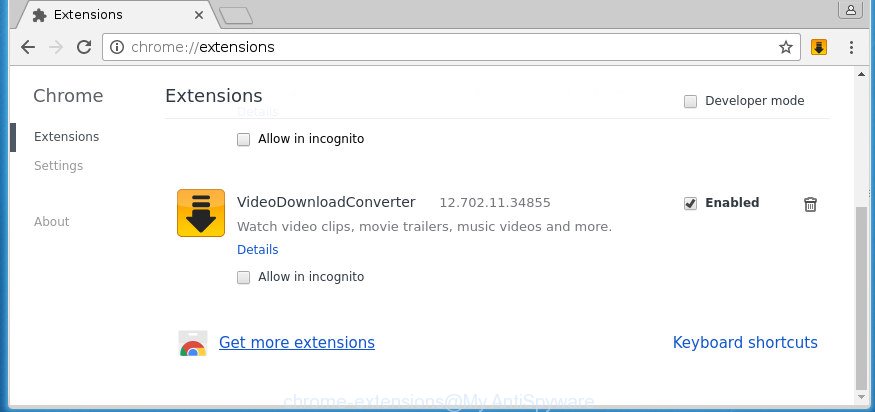The height and width of the screenshot is (412, 875).
Task: Click the VideoDownloadConverter extension logo
Action: click(200, 213)
